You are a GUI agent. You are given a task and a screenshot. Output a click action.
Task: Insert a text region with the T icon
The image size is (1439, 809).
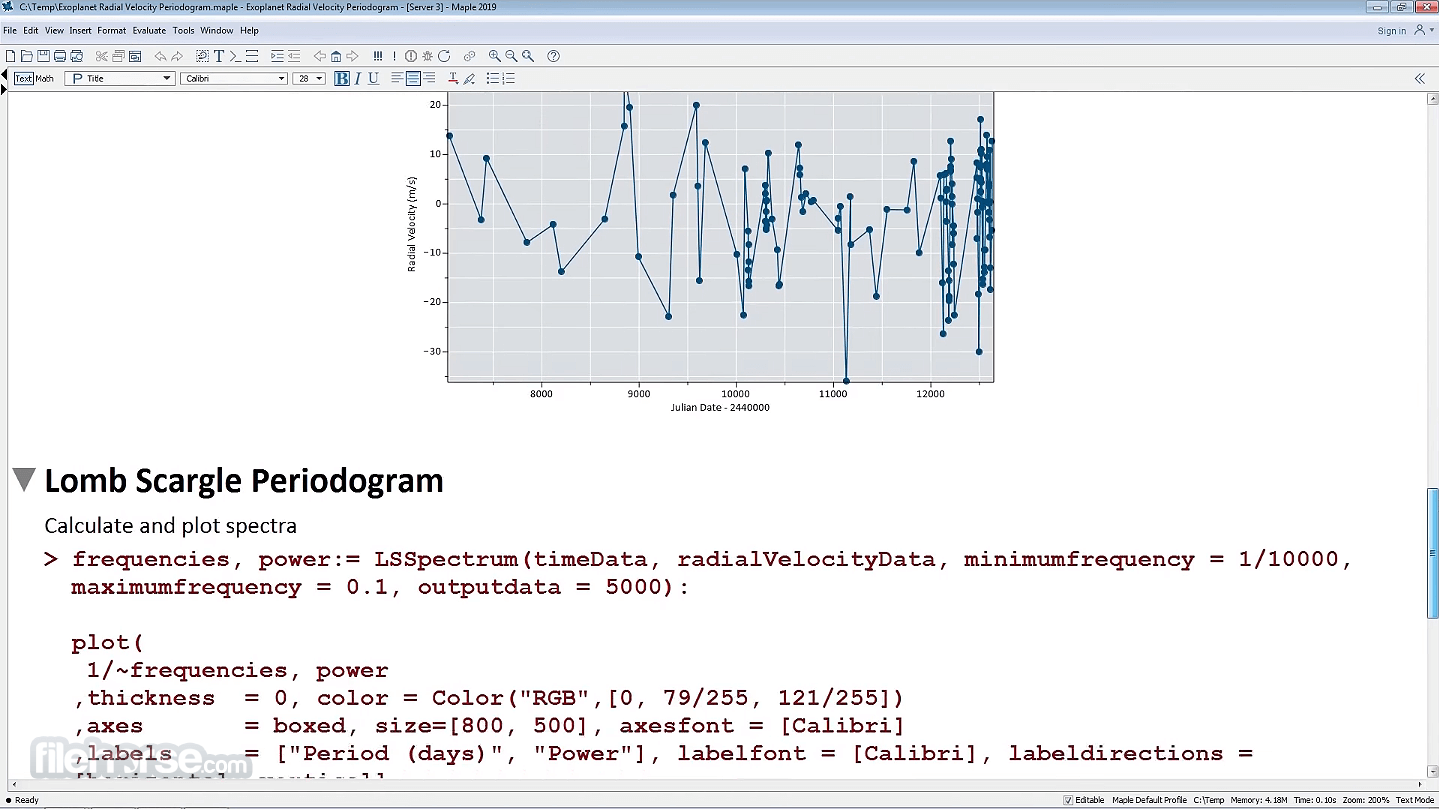219,56
